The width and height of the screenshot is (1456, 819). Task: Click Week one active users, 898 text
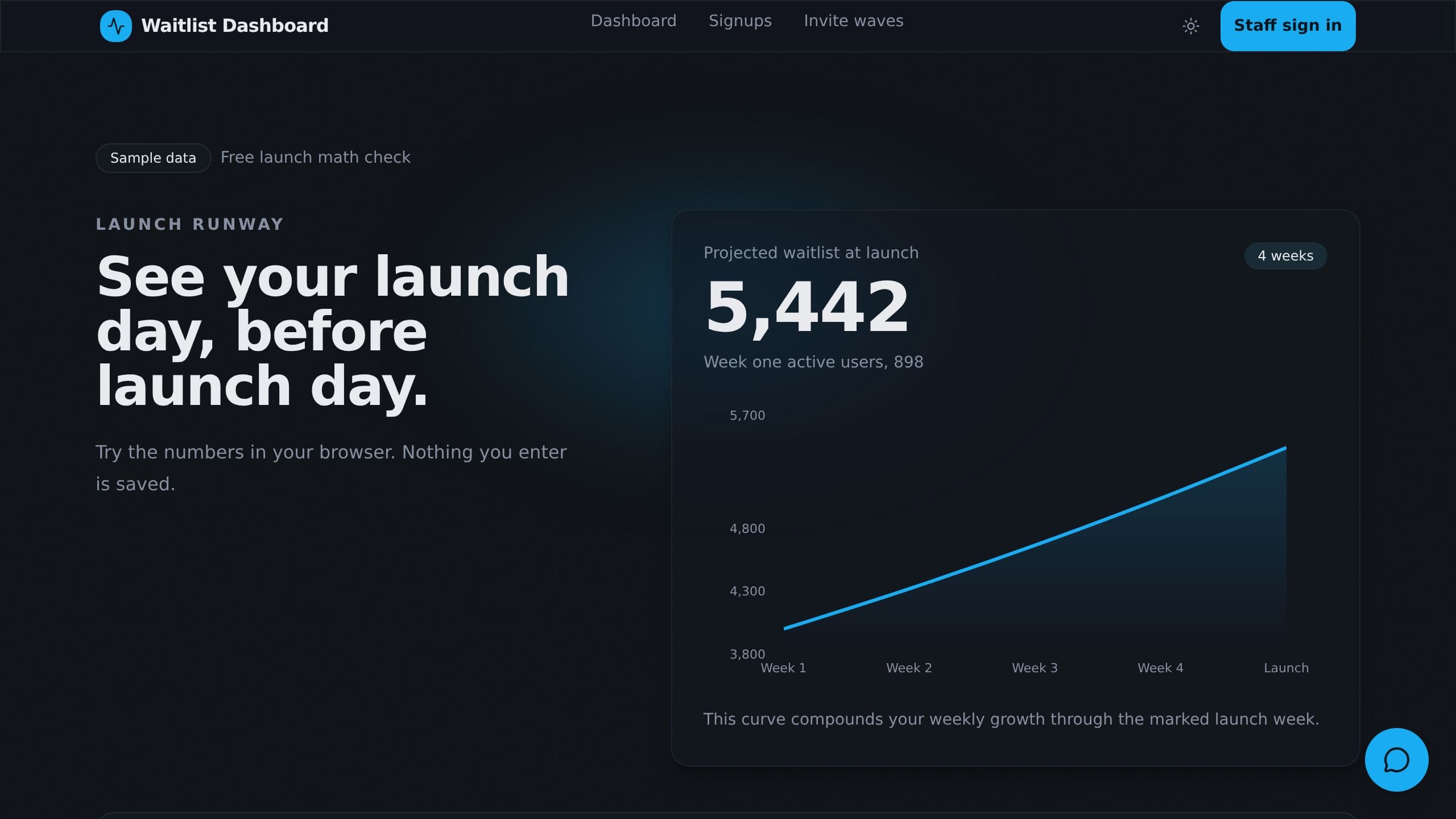tap(813, 362)
